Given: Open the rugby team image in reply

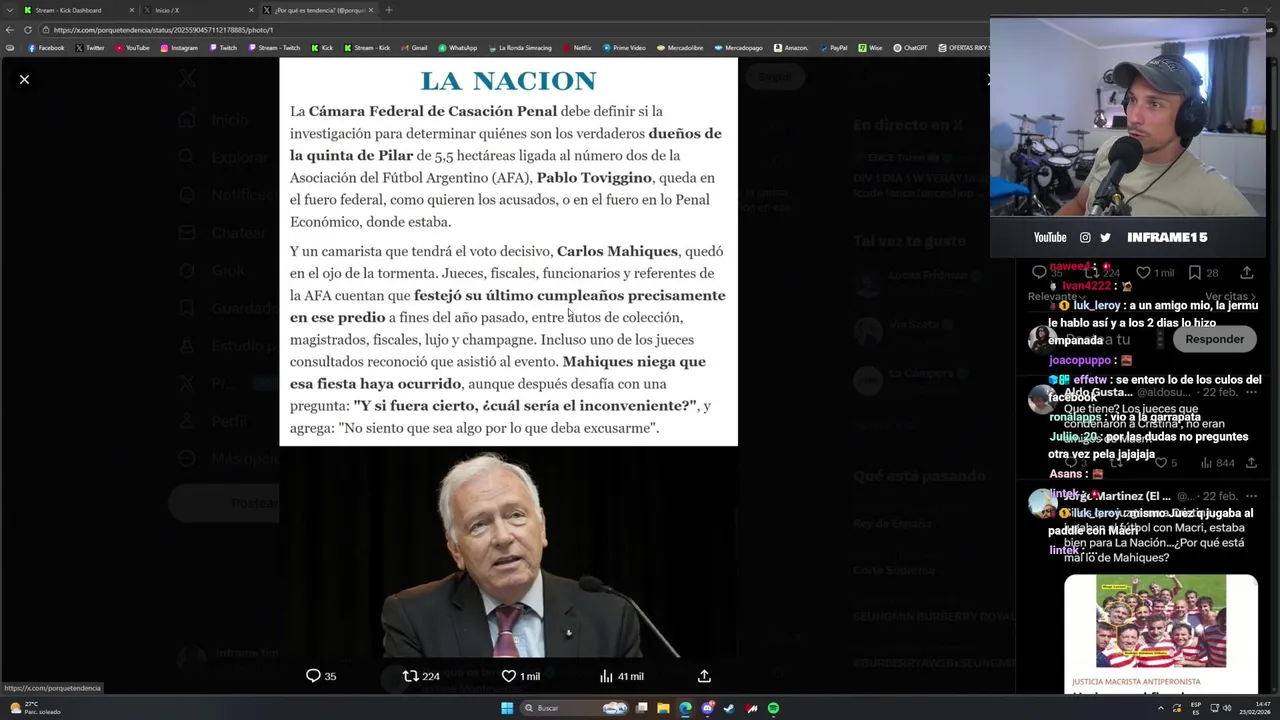Looking at the screenshot, I should point(1160,621).
